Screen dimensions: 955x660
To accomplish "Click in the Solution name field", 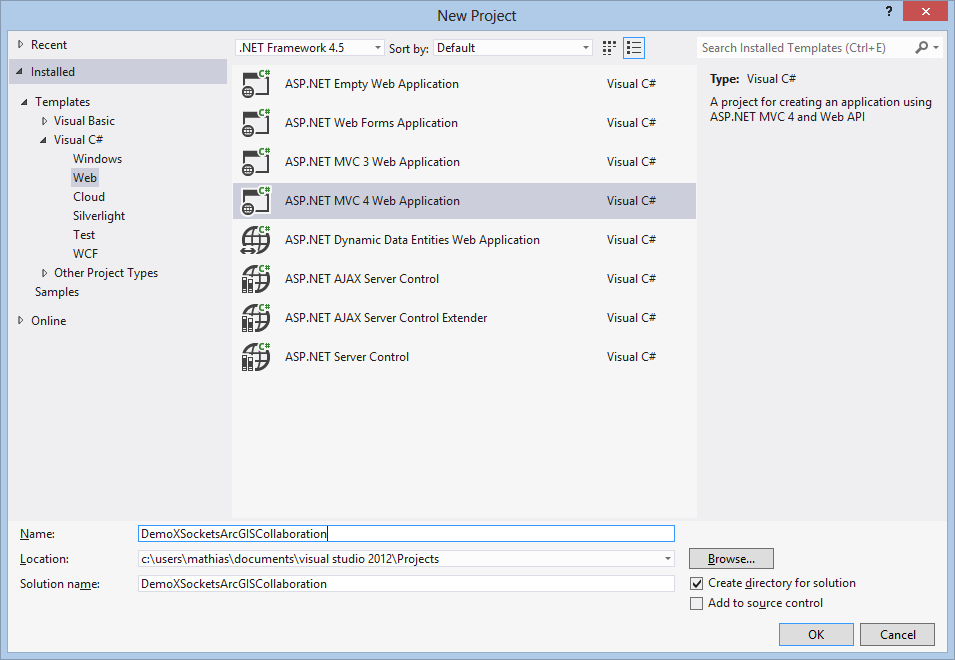I will (x=406, y=583).
